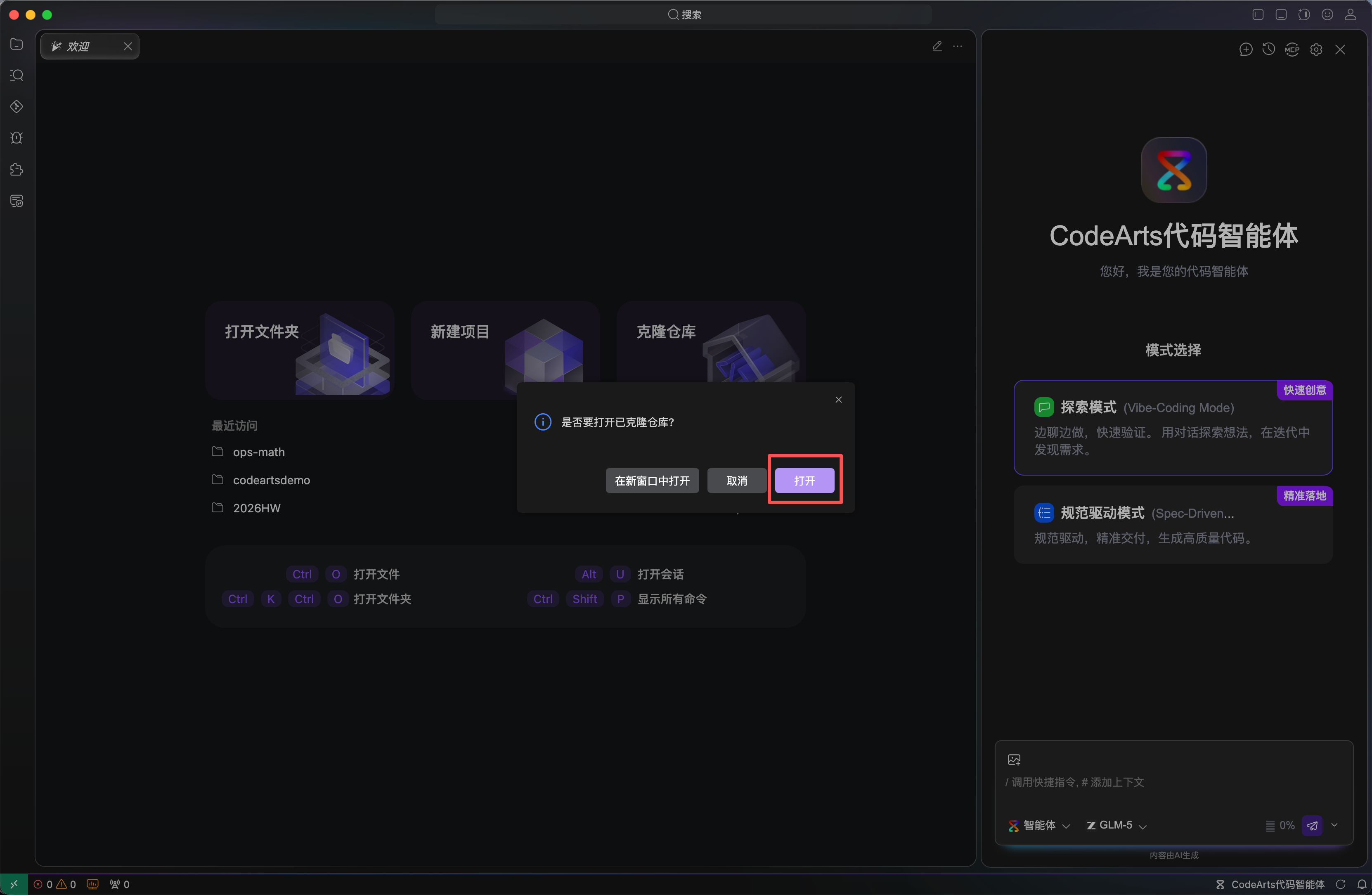The height and width of the screenshot is (895, 1372).
Task: Open the Debug bug icon in sidebar
Action: (x=17, y=138)
